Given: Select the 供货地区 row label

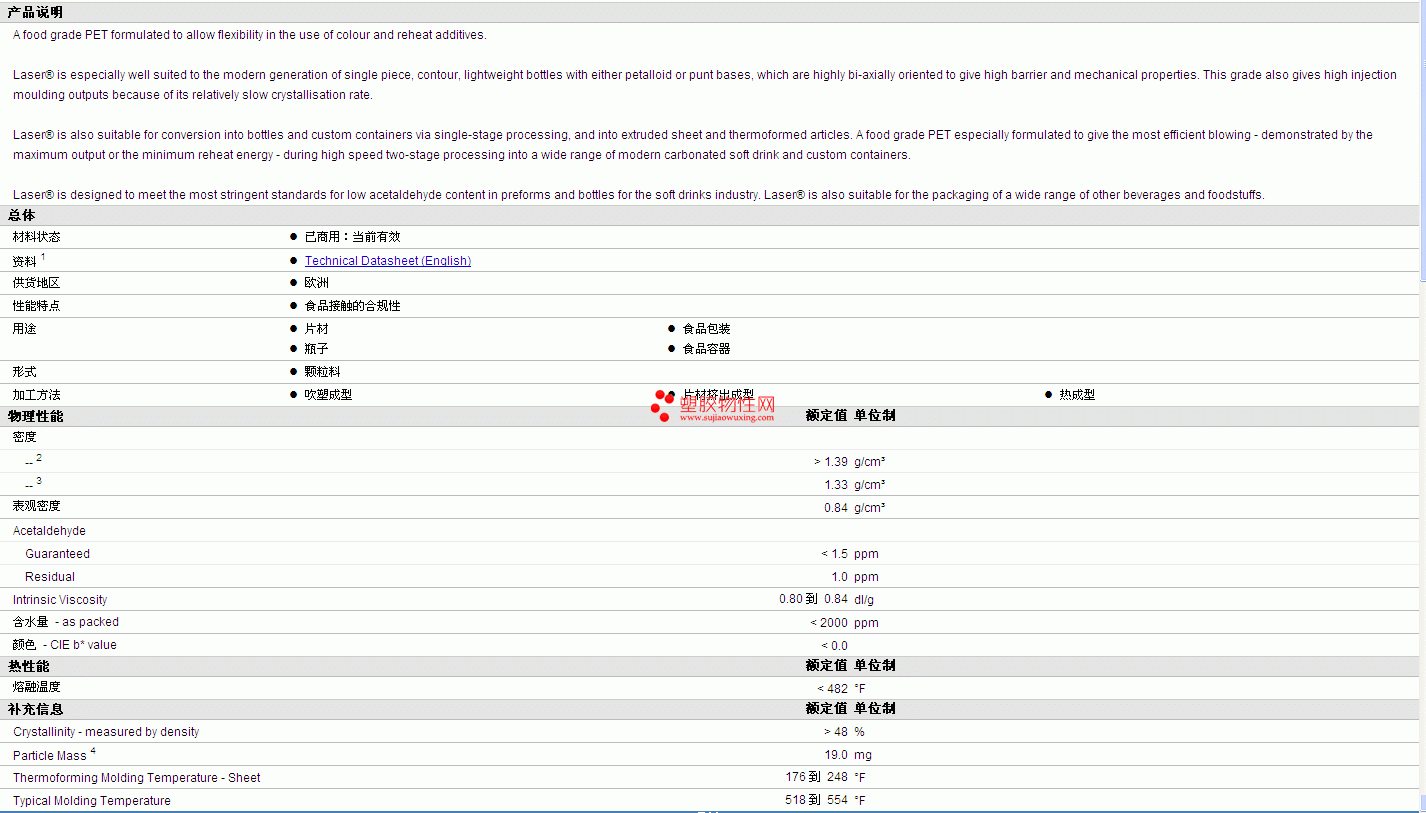Looking at the screenshot, I should 36,283.
